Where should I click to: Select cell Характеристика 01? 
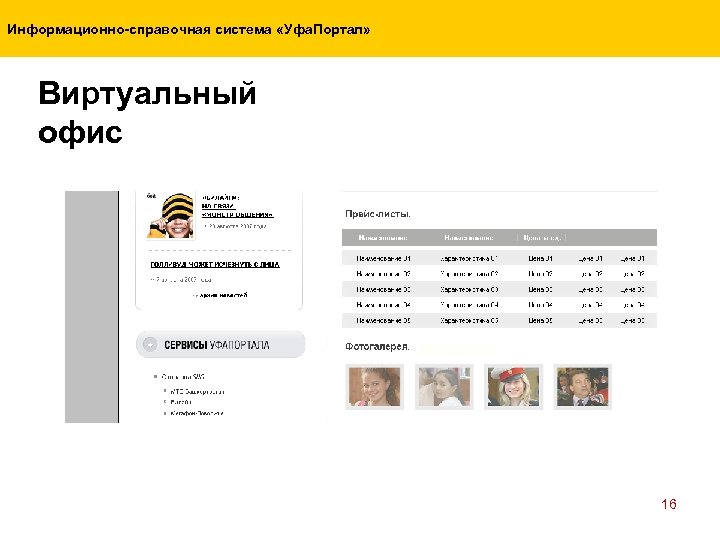tap(469, 259)
